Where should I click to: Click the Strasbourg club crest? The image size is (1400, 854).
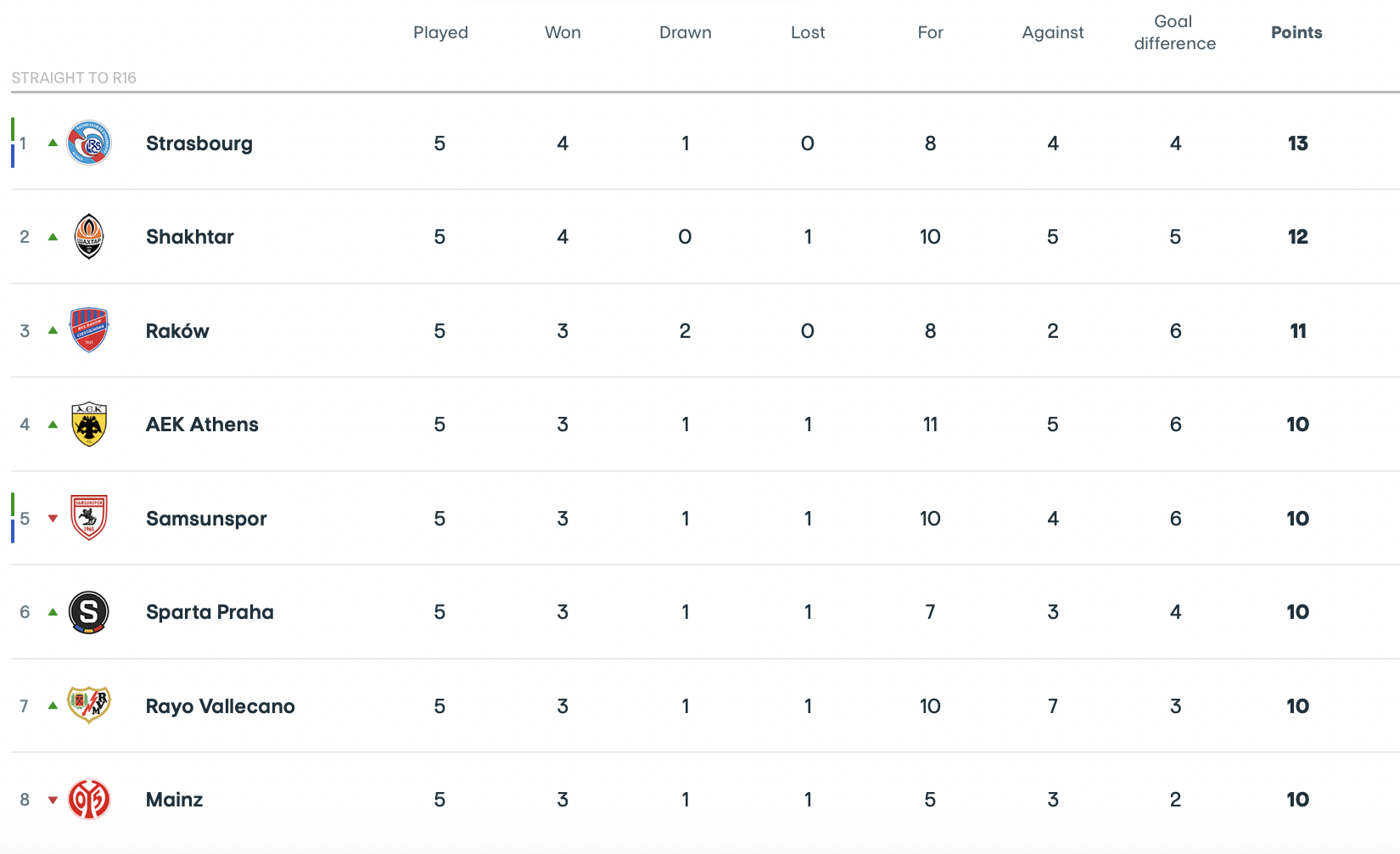(89, 143)
